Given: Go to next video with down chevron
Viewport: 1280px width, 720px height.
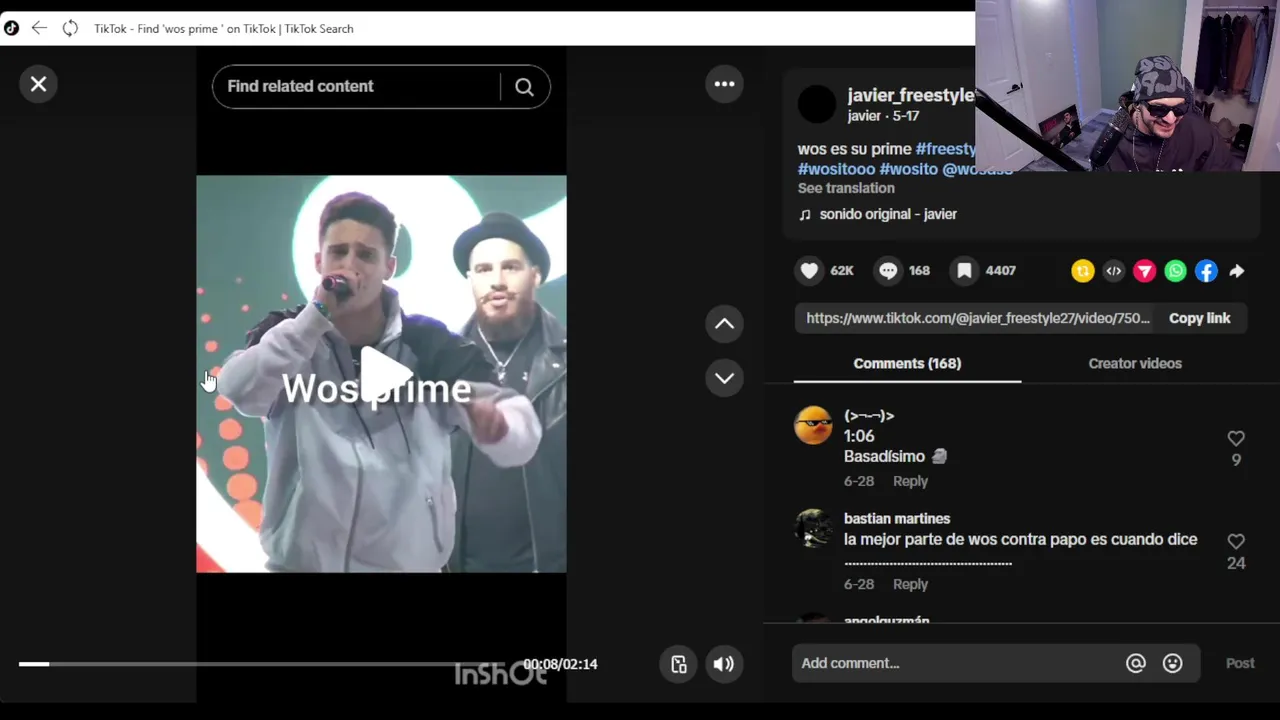Looking at the screenshot, I should (x=724, y=378).
